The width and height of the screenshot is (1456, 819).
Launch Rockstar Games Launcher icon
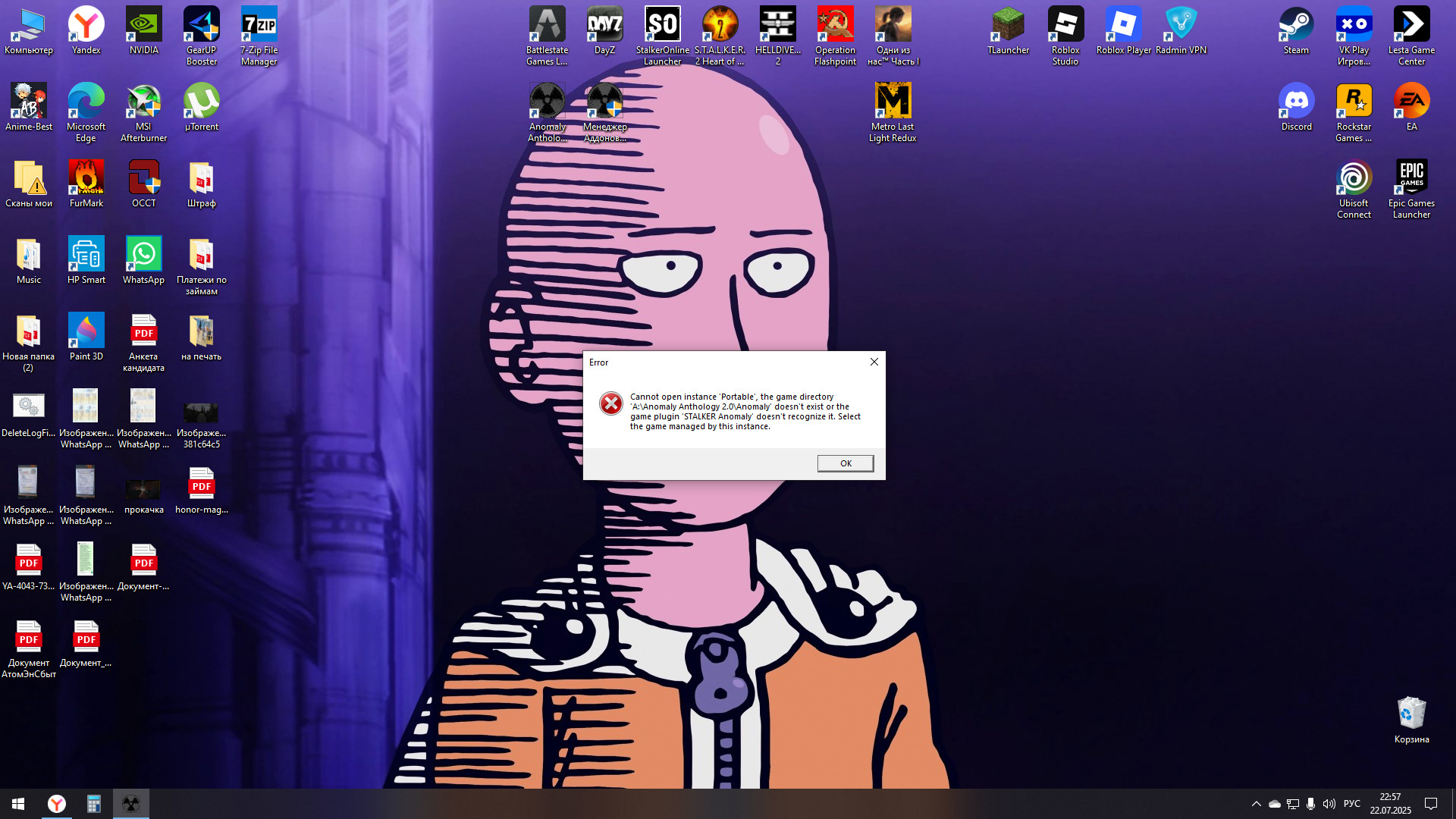pos(1354,112)
